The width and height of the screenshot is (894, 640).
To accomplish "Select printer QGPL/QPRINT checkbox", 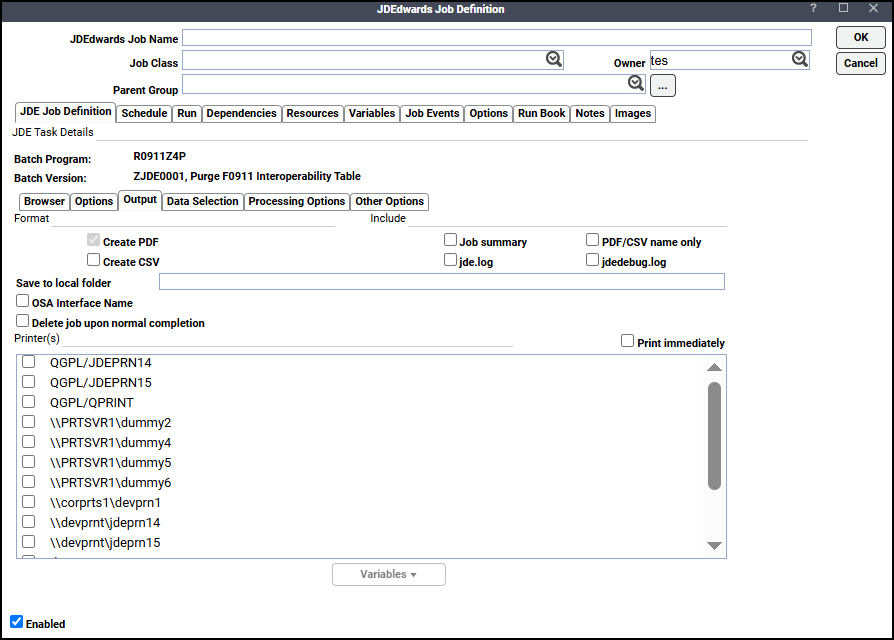I will point(29,402).
